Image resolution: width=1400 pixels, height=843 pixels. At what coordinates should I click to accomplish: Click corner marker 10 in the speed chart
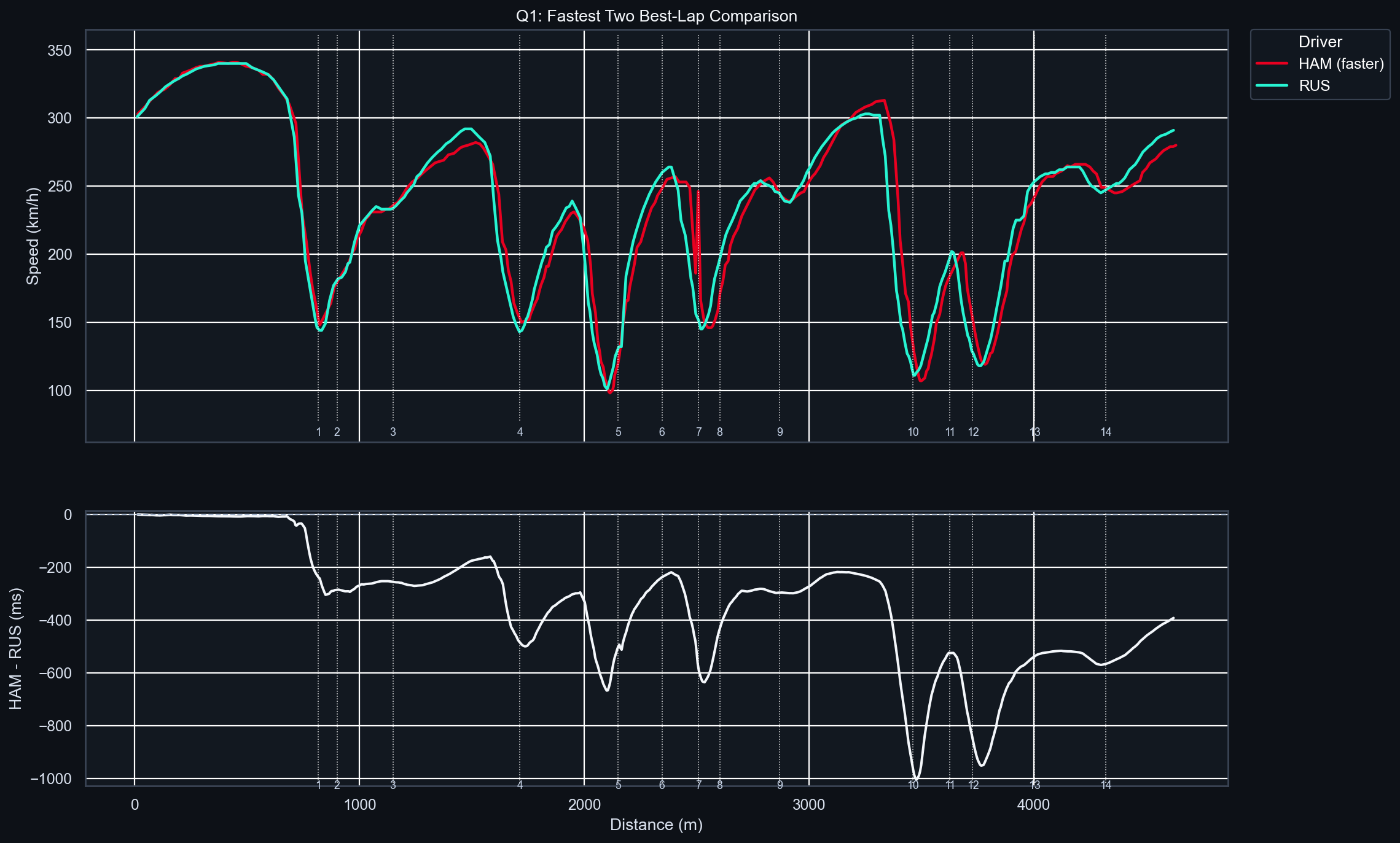pos(913,432)
